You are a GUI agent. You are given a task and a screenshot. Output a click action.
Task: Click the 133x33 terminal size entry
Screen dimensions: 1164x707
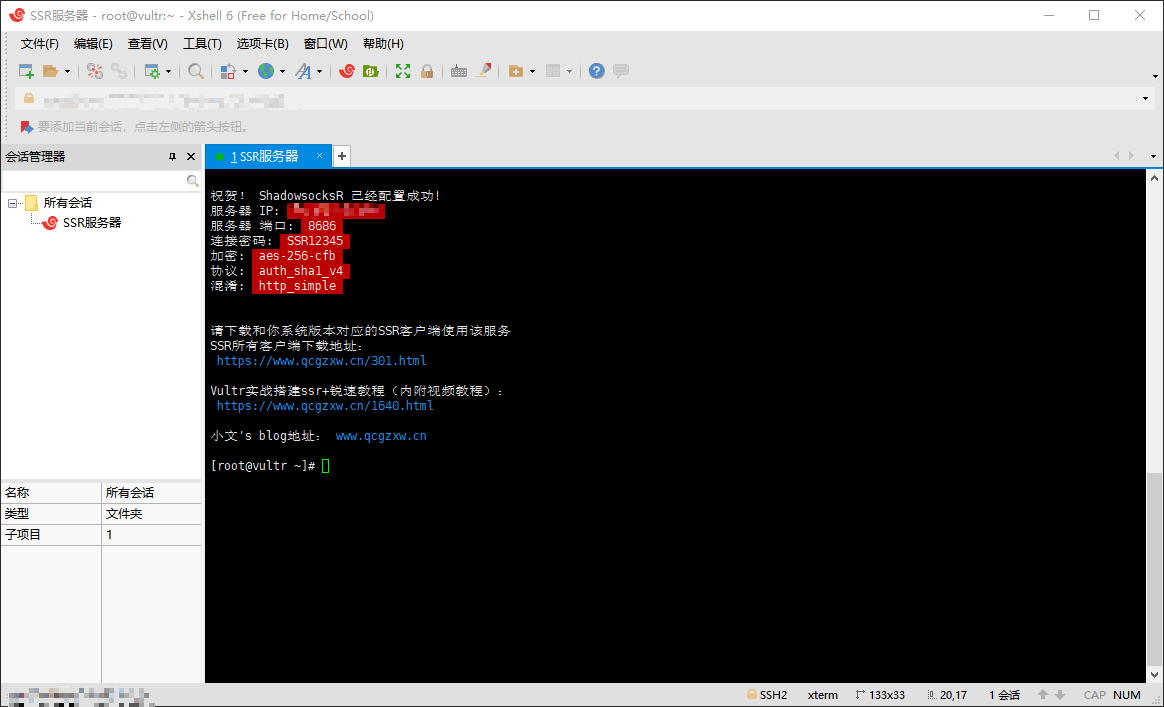tap(880, 695)
